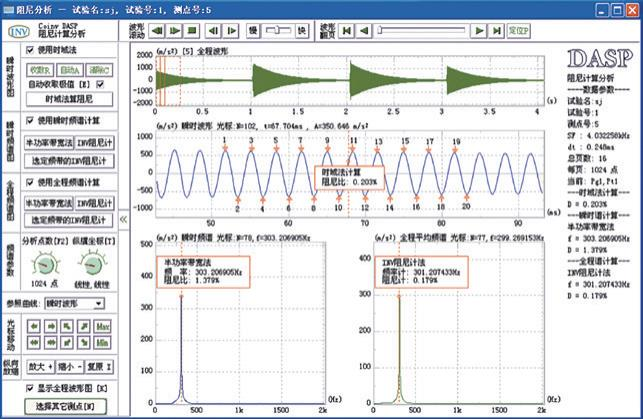Toggle 显示全程波形图 checkbox
The image size is (643, 419).
click(x=28, y=387)
